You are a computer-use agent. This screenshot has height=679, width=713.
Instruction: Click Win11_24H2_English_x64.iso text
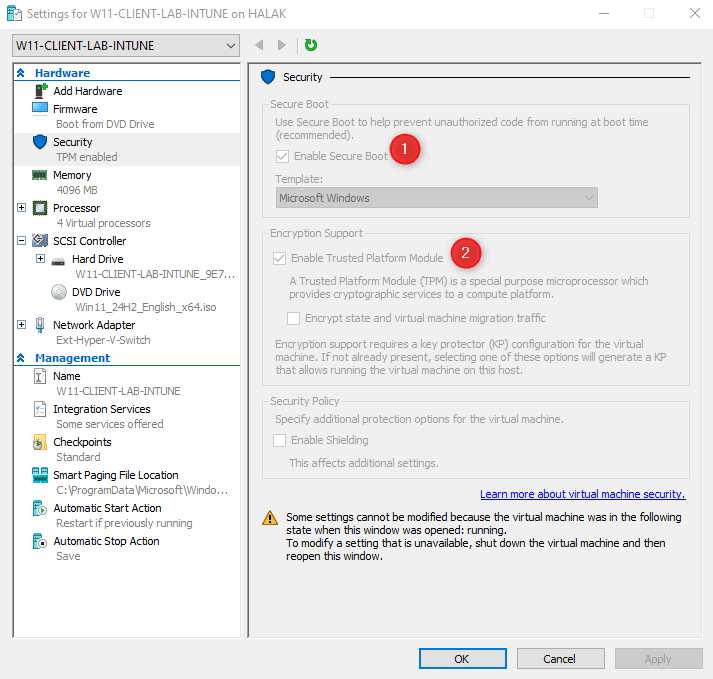(146, 307)
